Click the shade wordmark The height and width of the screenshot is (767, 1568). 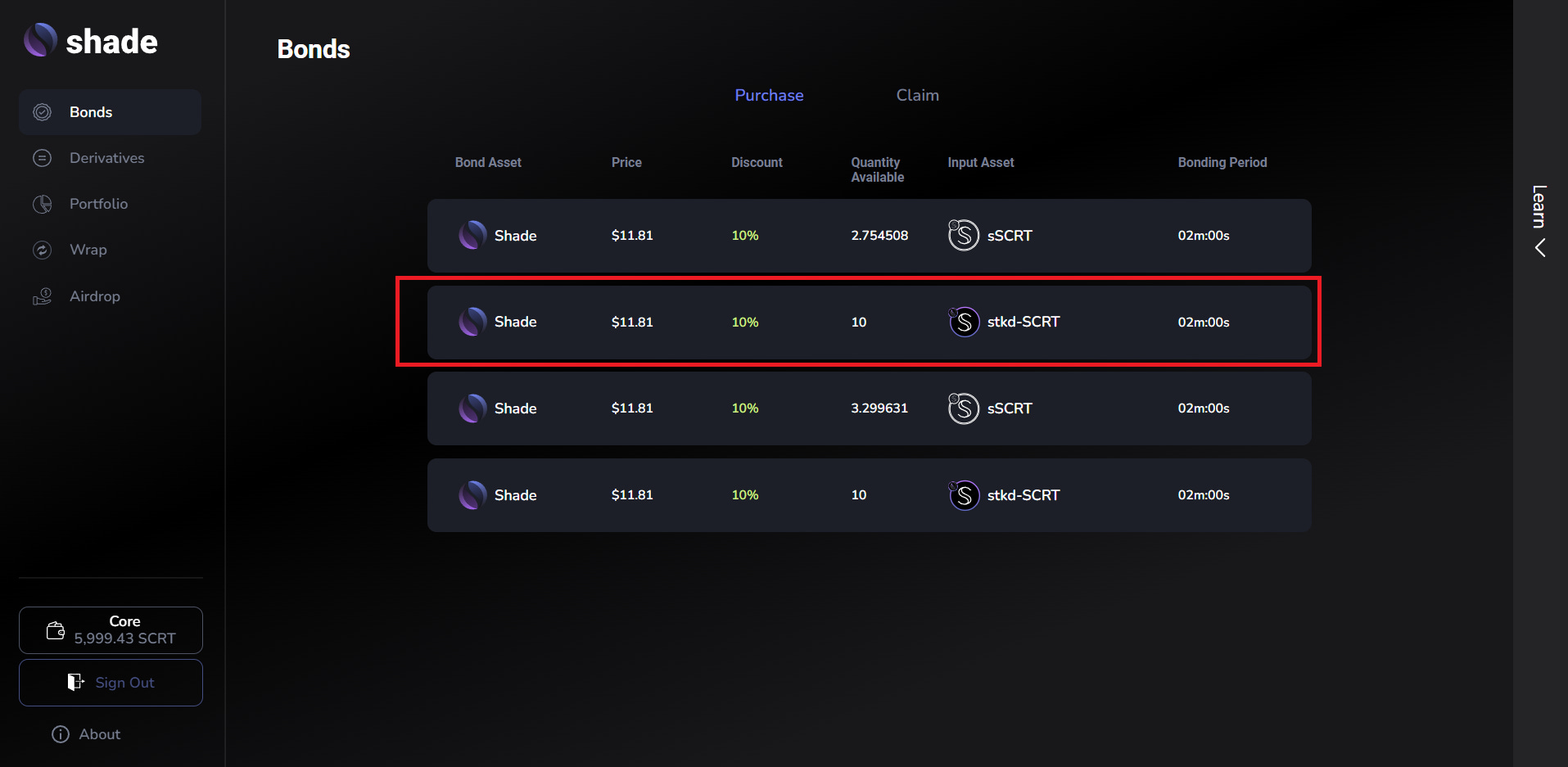(111, 42)
